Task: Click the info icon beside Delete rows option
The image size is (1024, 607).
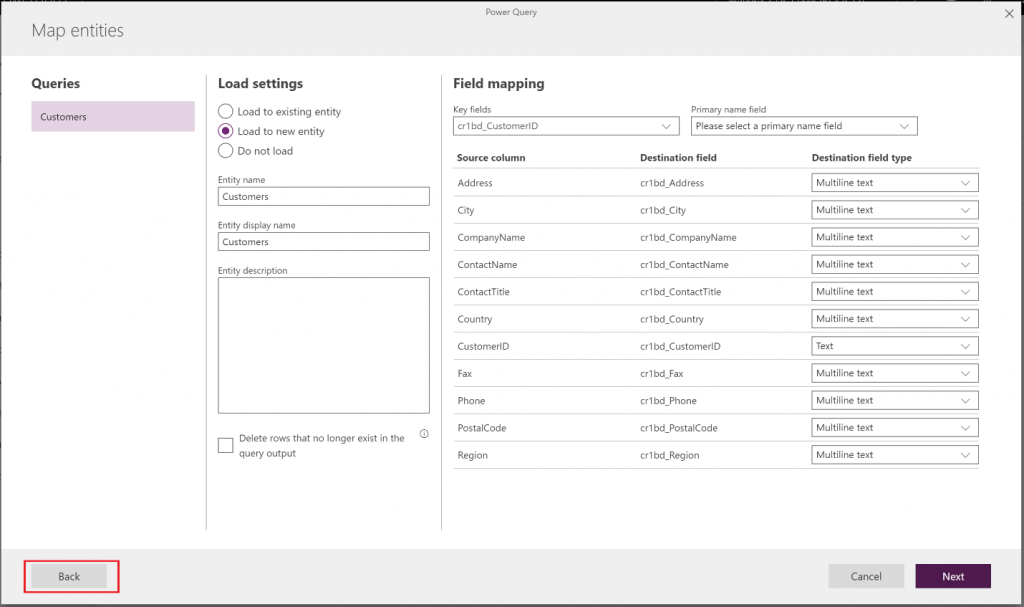Action: tap(424, 433)
